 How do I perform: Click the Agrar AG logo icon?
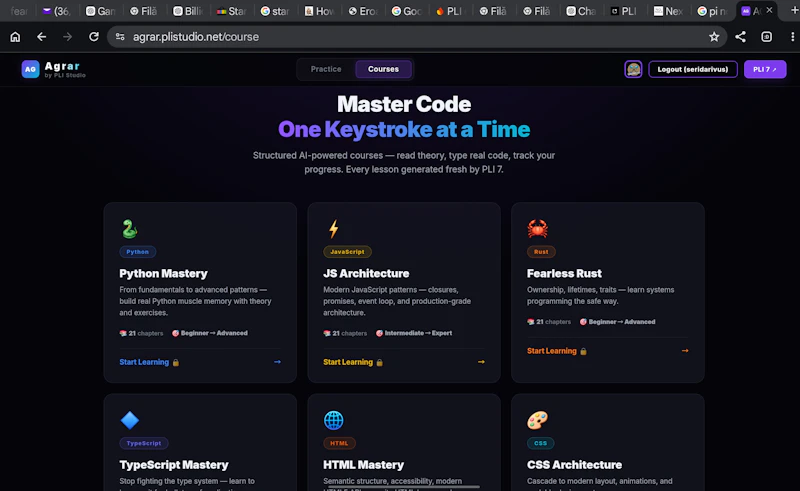click(x=31, y=69)
